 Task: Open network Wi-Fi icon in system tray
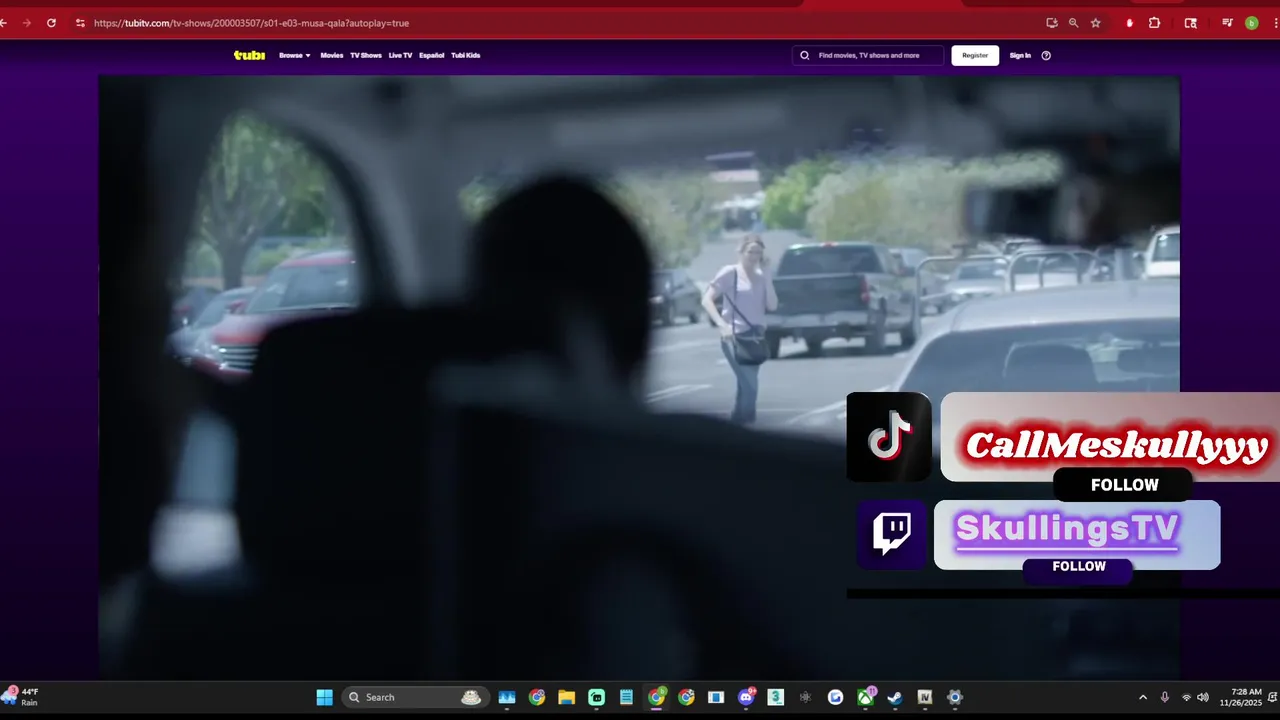point(1186,697)
